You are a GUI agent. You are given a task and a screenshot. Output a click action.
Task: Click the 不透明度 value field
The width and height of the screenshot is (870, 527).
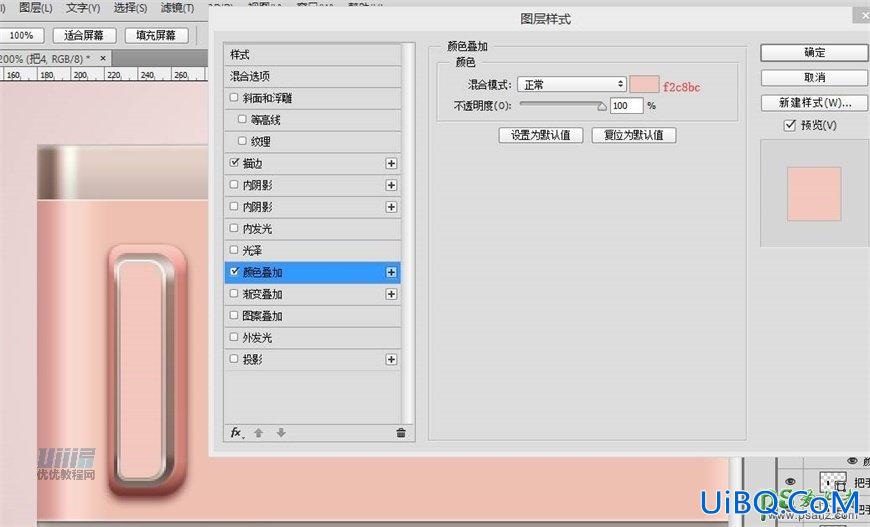(x=626, y=105)
